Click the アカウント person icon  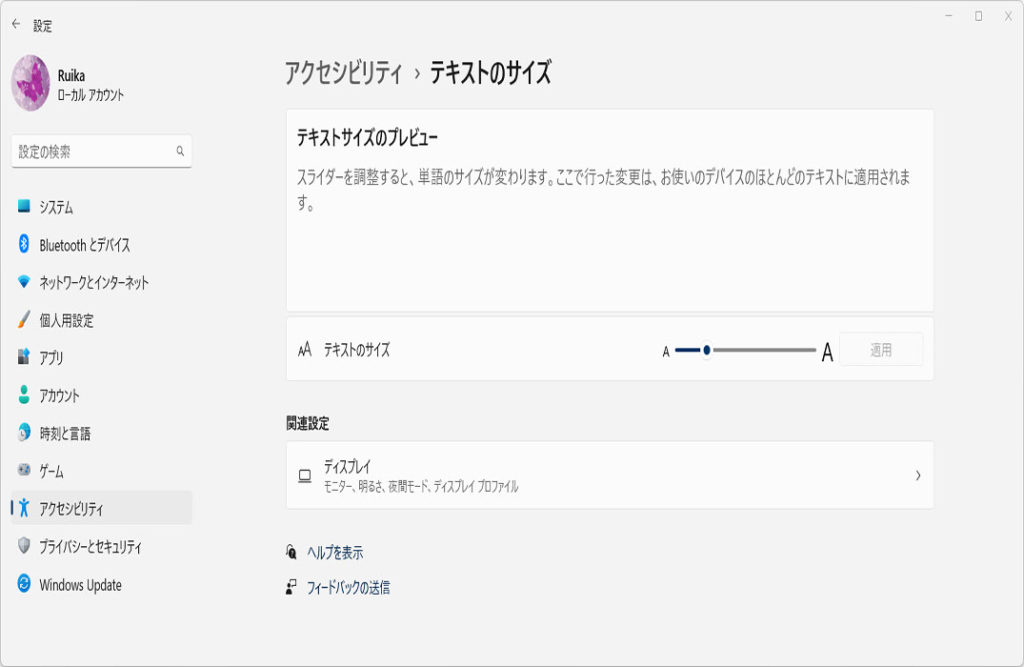[24, 395]
